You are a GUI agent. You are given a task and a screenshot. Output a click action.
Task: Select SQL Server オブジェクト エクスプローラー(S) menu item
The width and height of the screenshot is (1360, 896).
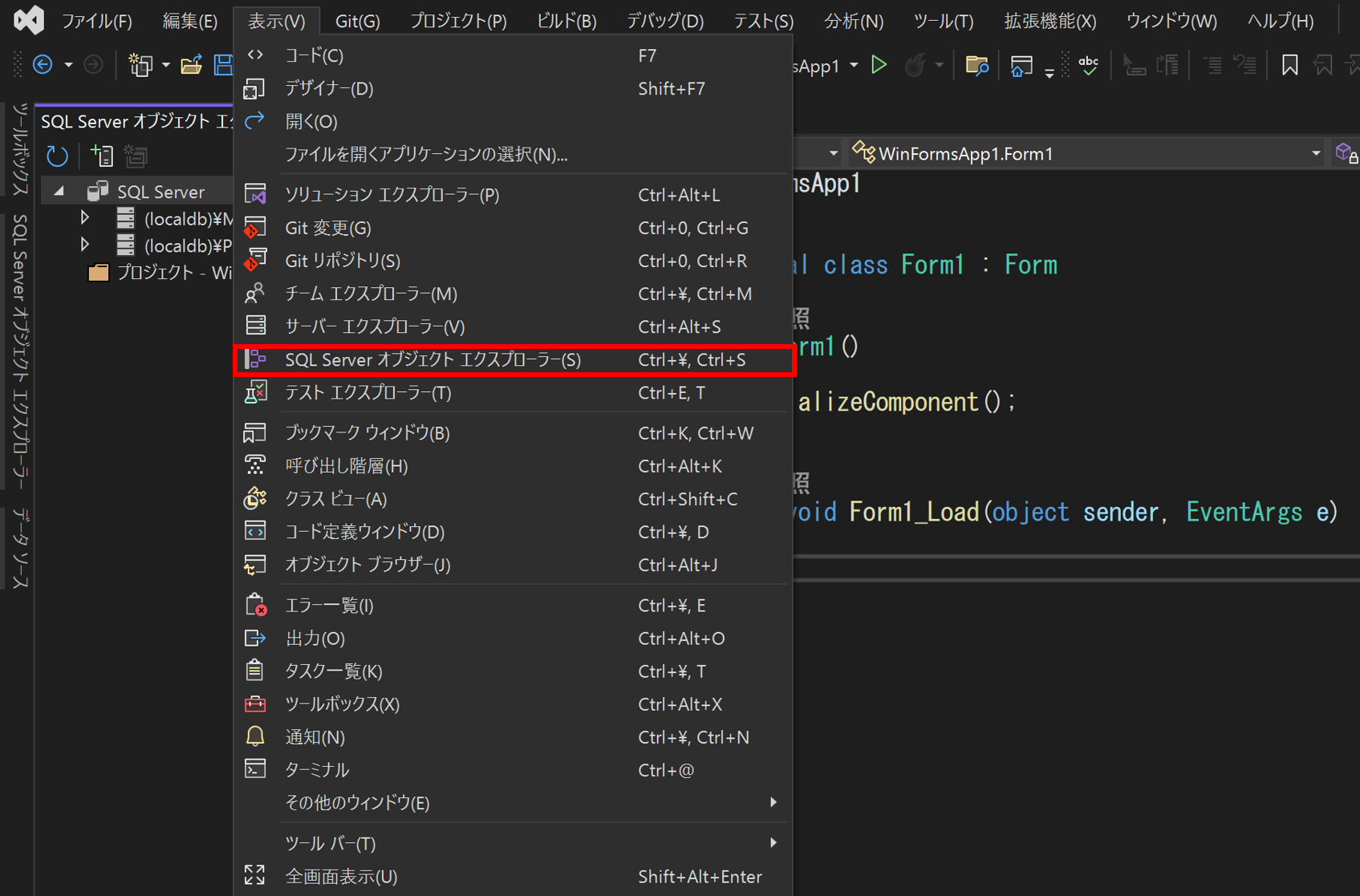pyautogui.click(x=514, y=359)
